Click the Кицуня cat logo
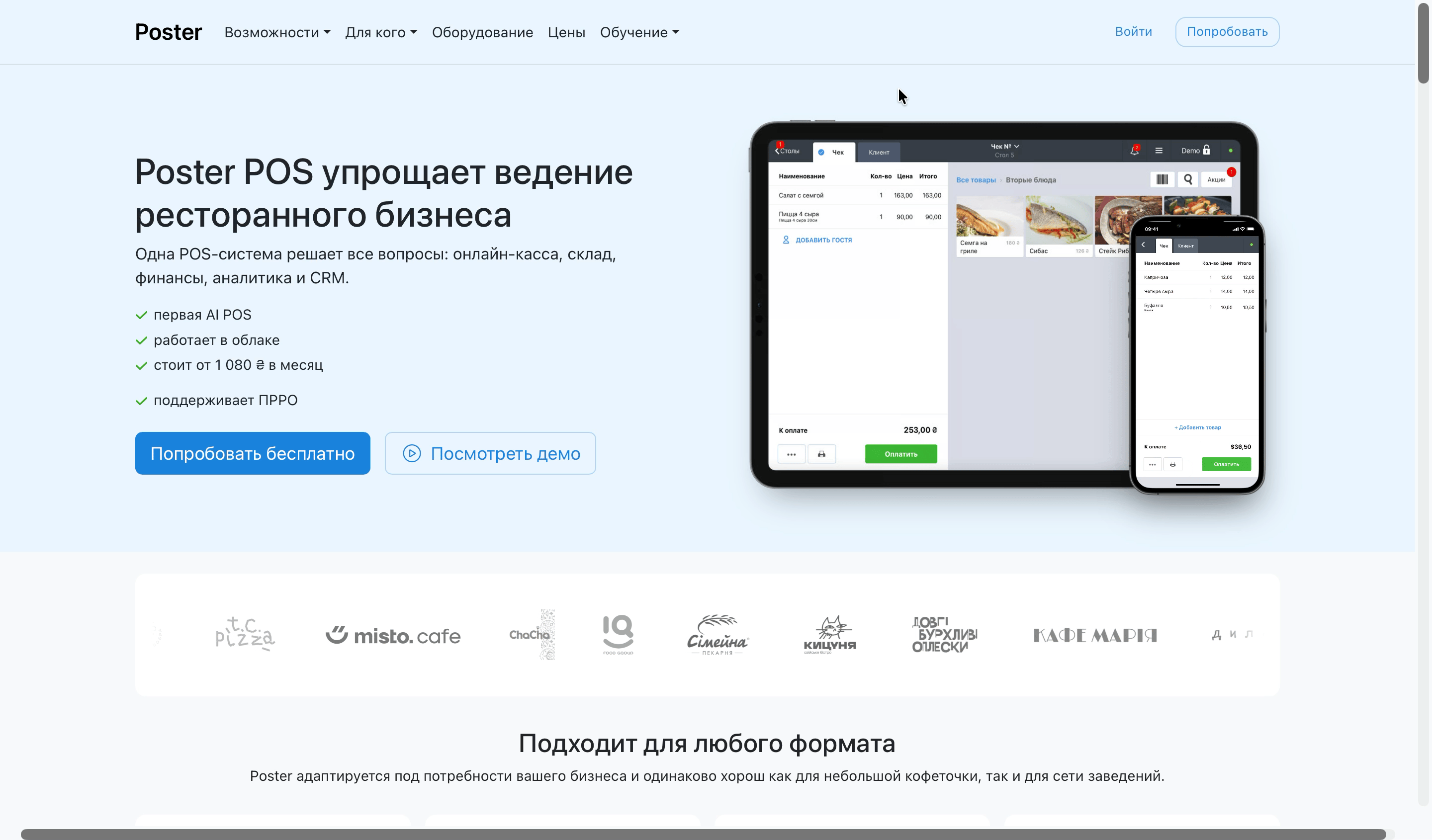This screenshot has width=1432, height=840. pos(830,634)
